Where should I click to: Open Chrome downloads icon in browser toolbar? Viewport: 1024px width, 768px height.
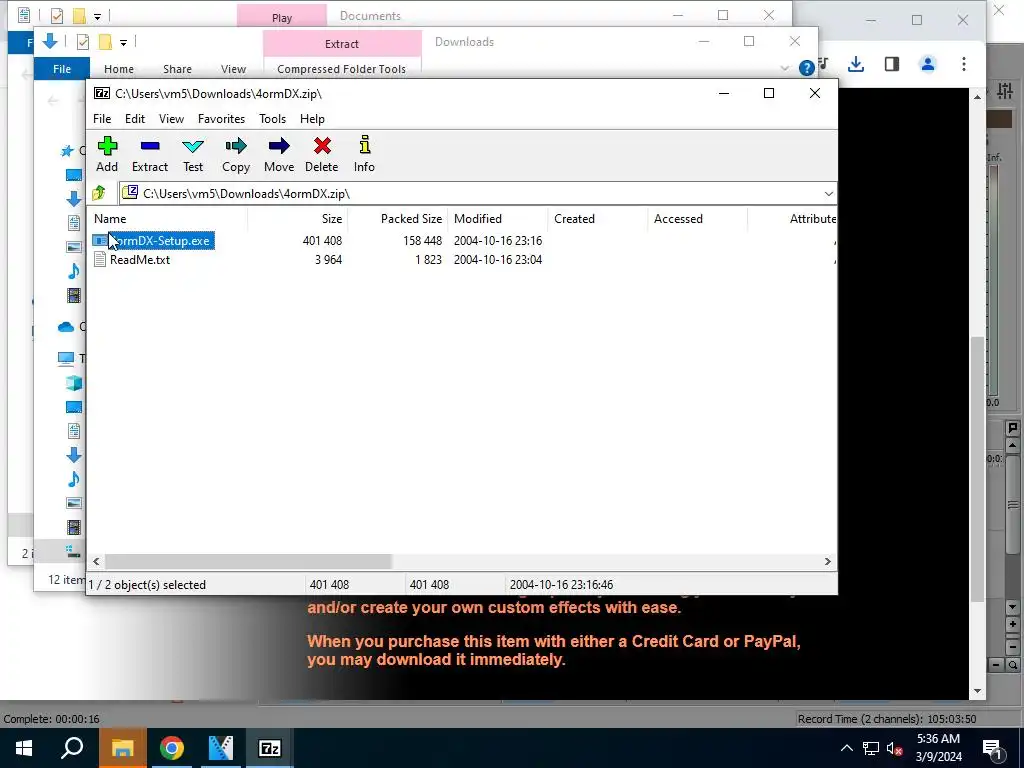pos(856,64)
